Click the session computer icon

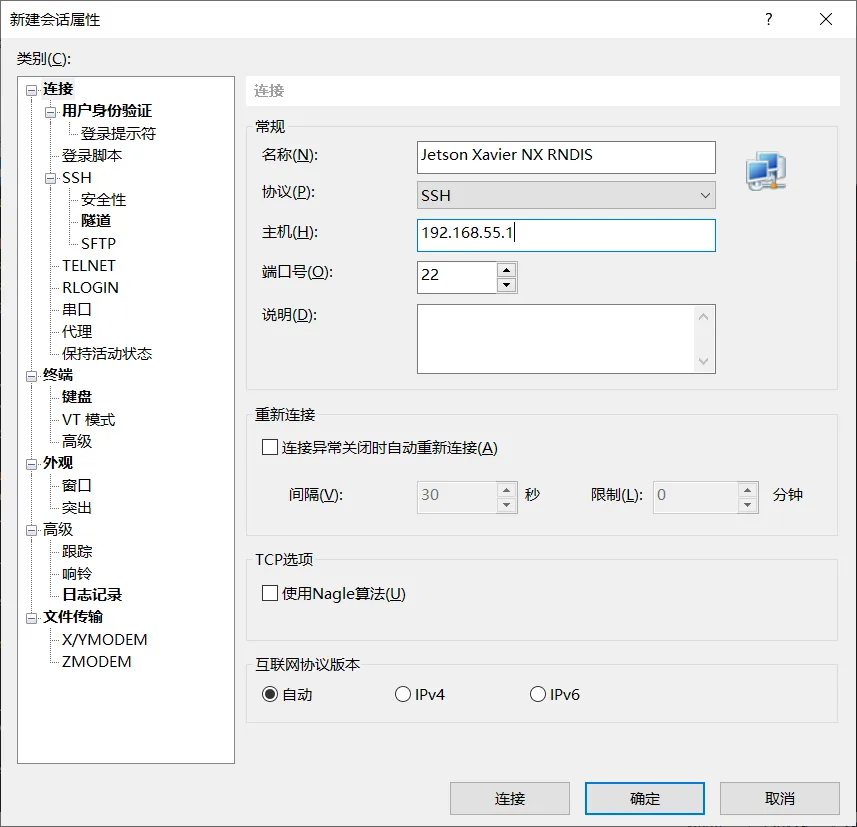[x=766, y=171]
